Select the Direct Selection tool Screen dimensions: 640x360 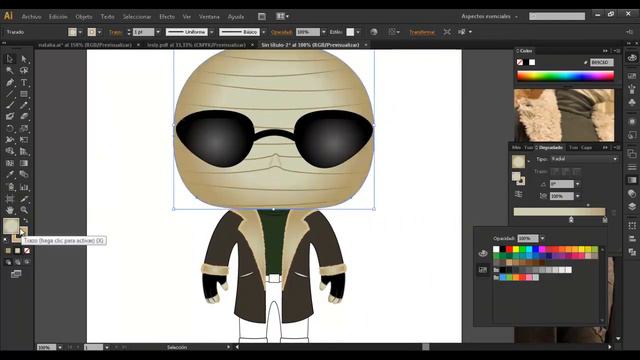pyautogui.click(x=24, y=59)
